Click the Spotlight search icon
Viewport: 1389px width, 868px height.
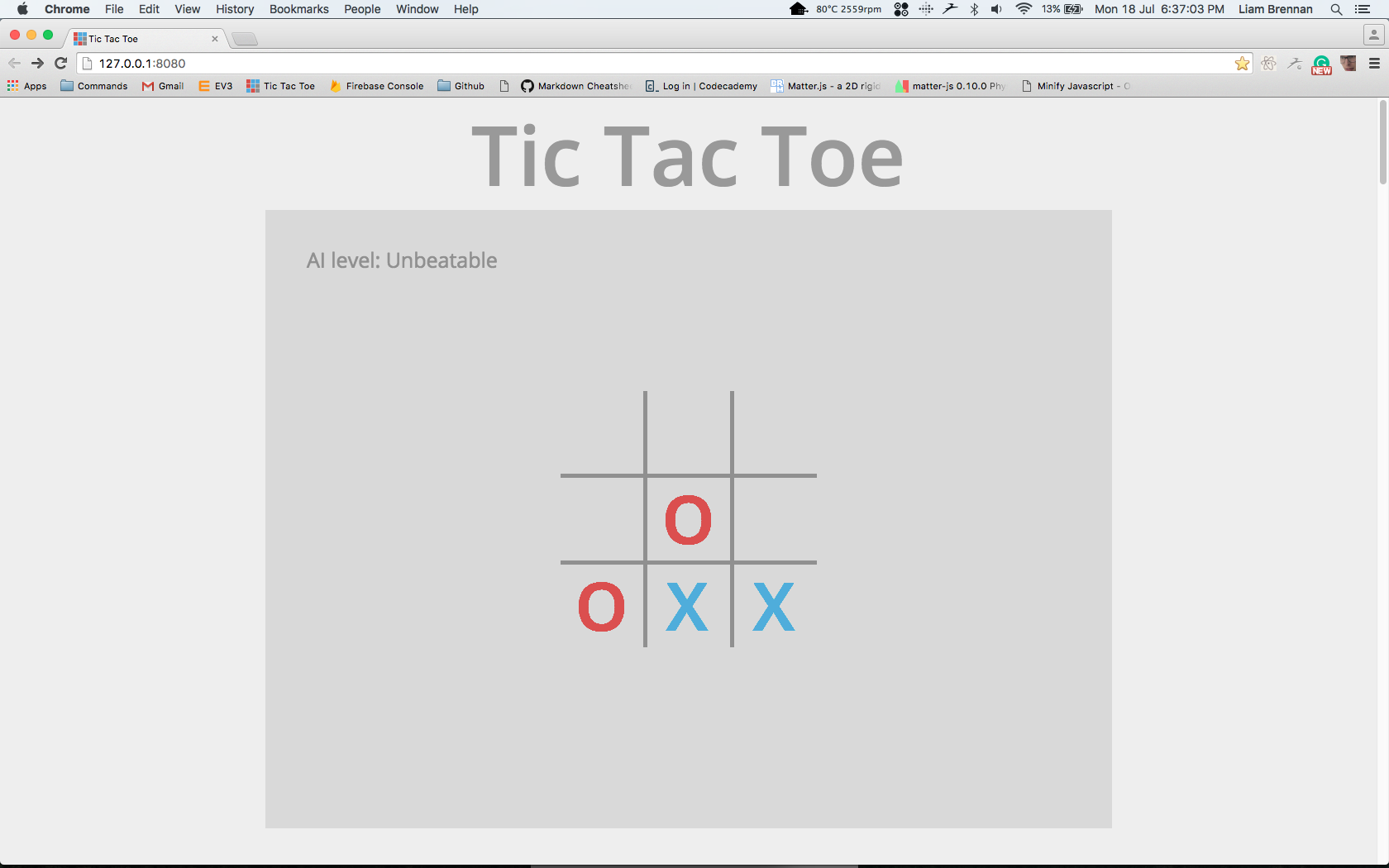pos(1336,9)
